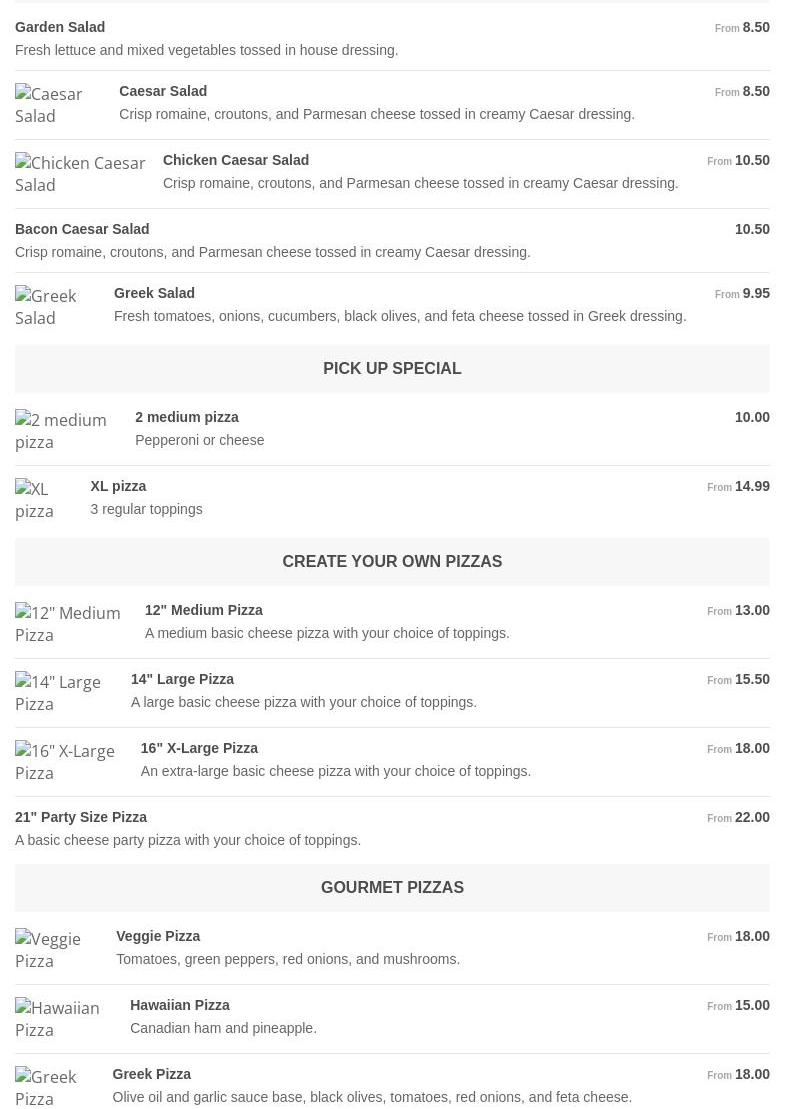Click the 12" Medium Pizza image

68,624
